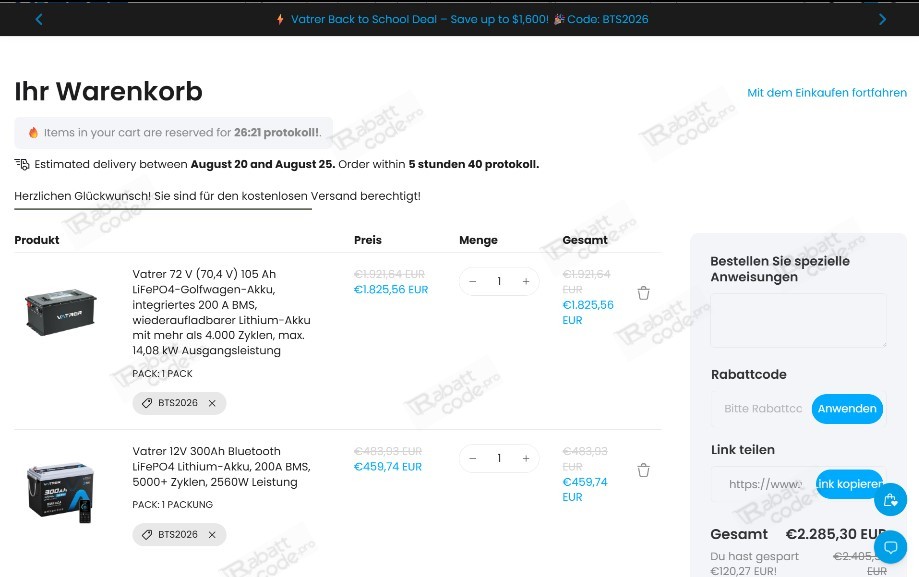Click the €459,74 EUR price under Preis
Screen dimensions: 919x577
point(387,467)
